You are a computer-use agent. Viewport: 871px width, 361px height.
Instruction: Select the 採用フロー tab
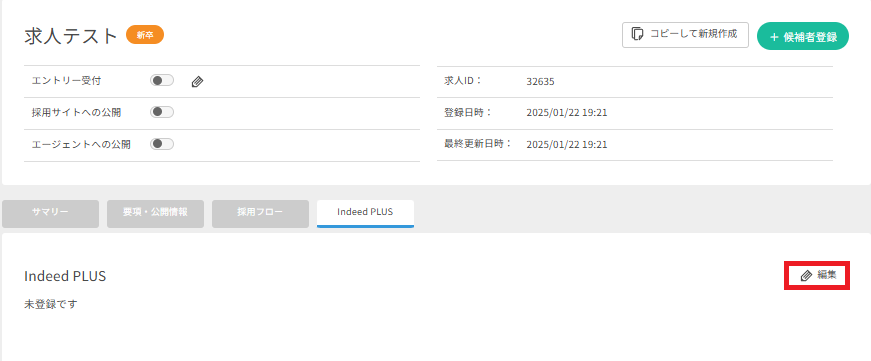(260, 214)
